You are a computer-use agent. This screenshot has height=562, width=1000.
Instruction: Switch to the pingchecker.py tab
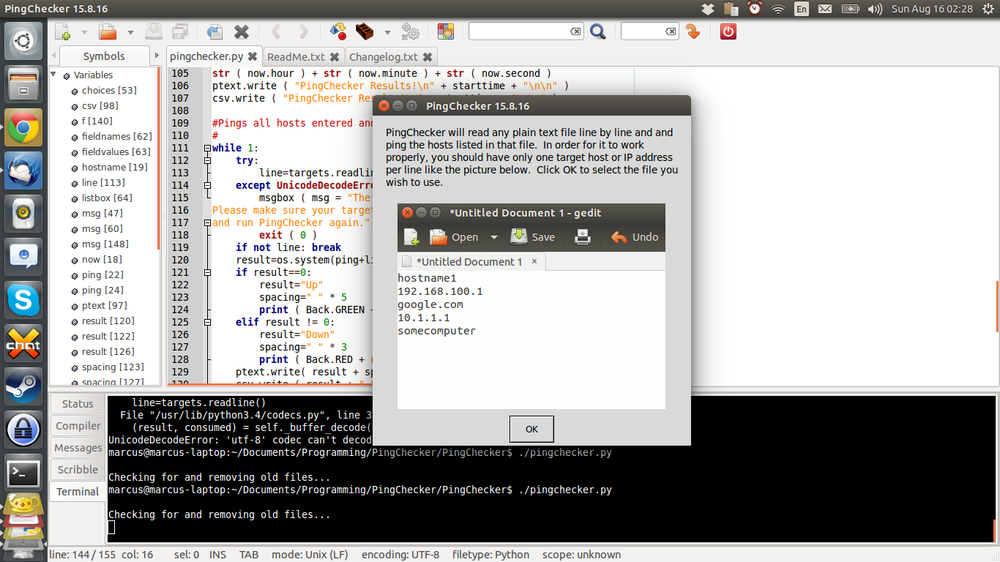click(207, 56)
